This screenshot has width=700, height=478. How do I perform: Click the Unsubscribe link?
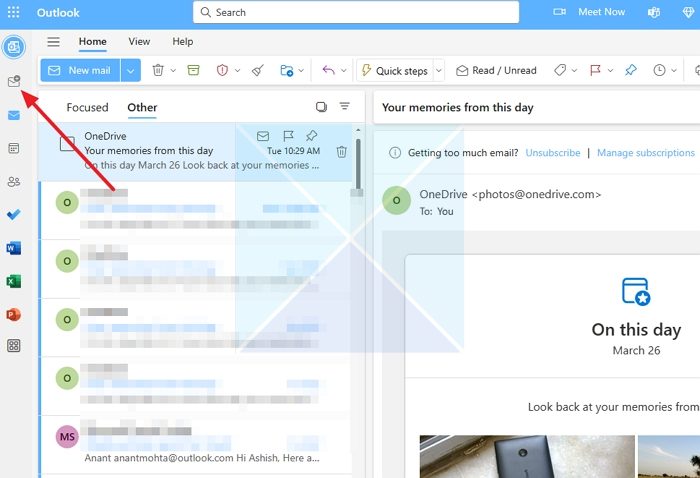[553, 153]
